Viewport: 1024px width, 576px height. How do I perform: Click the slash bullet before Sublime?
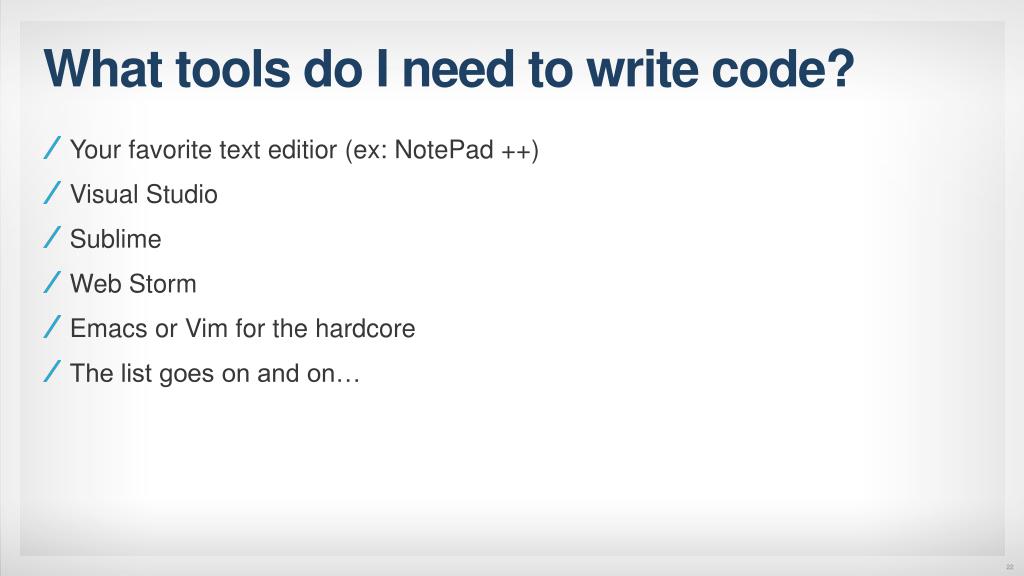click(52, 237)
